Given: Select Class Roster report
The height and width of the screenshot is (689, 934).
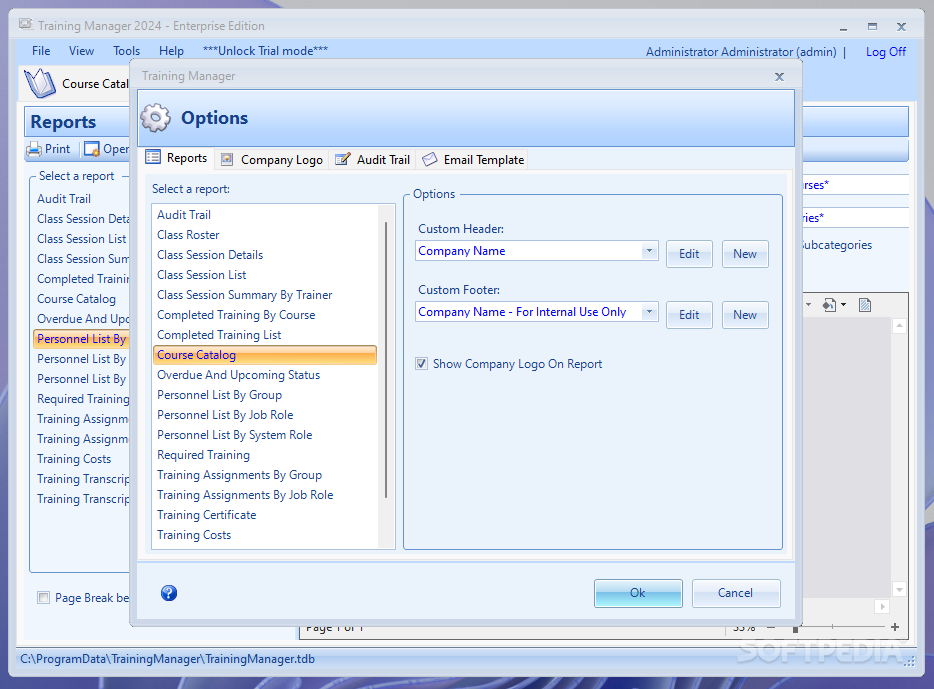Looking at the screenshot, I should 264,235.
